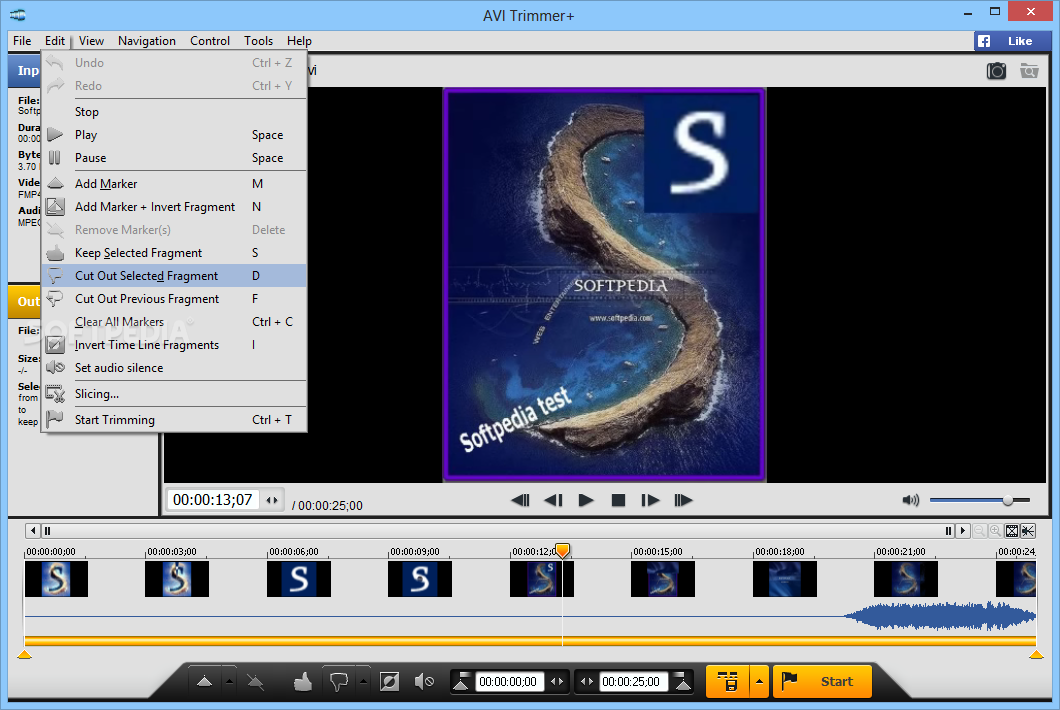Adjust the volume slider handle

click(1008, 500)
